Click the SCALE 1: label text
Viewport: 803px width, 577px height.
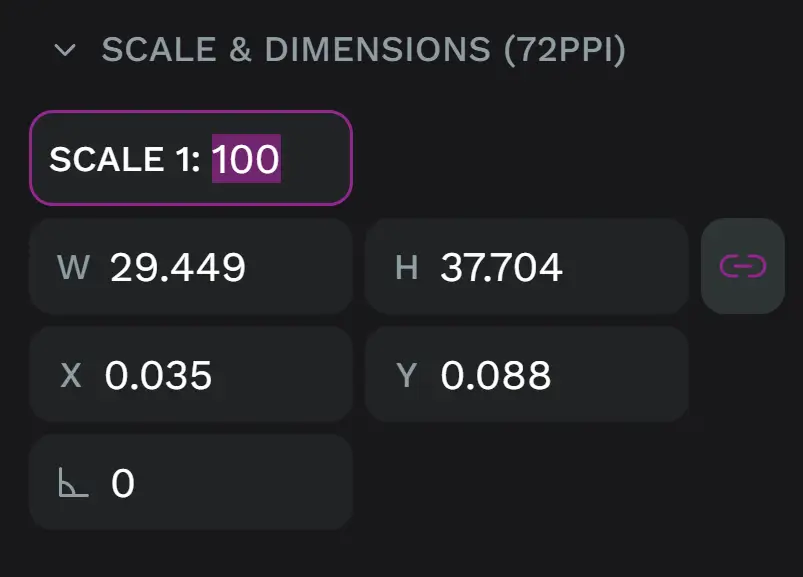coord(125,159)
